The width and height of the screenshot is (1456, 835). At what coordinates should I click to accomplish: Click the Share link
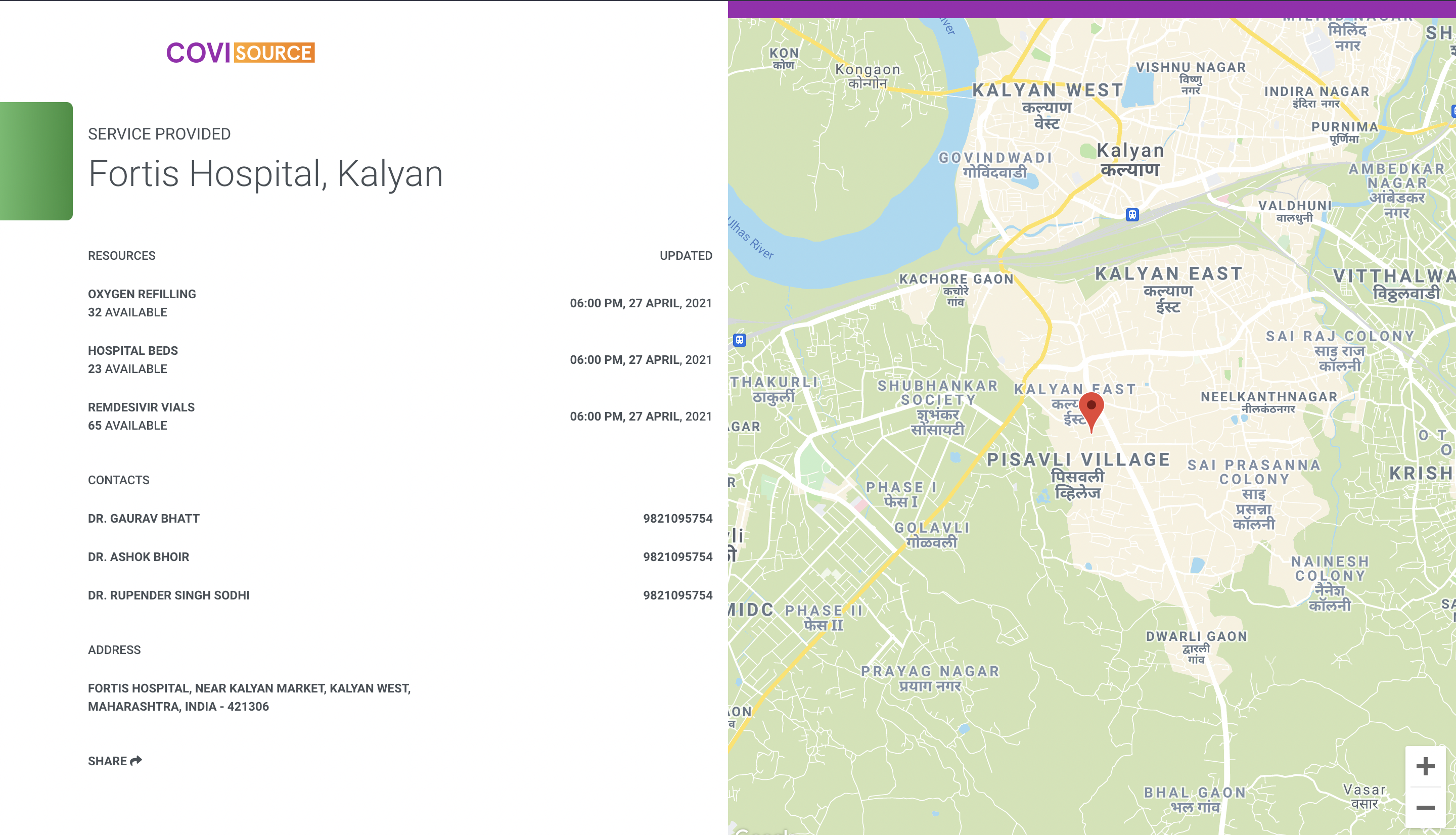tap(108, 761)
